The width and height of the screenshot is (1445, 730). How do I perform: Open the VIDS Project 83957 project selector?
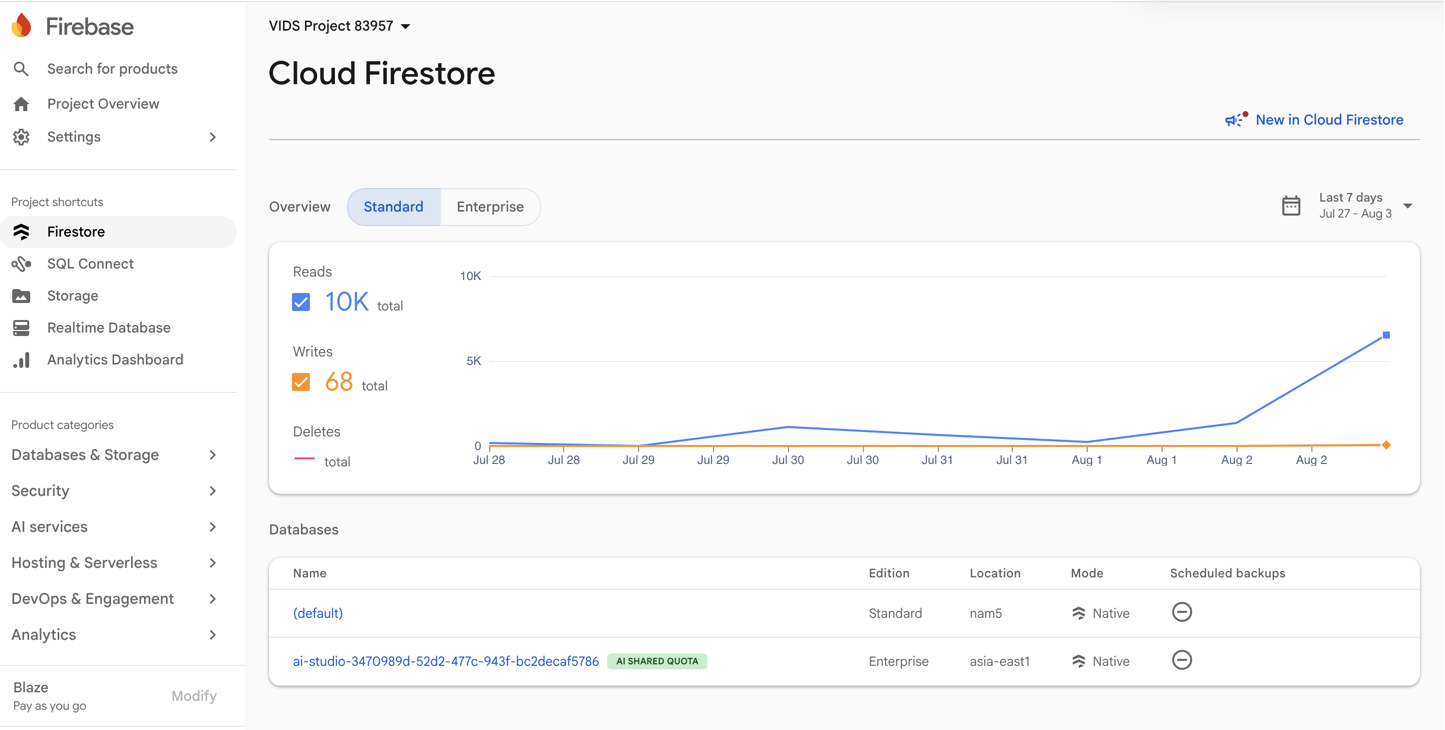click(x=340, y=26)
